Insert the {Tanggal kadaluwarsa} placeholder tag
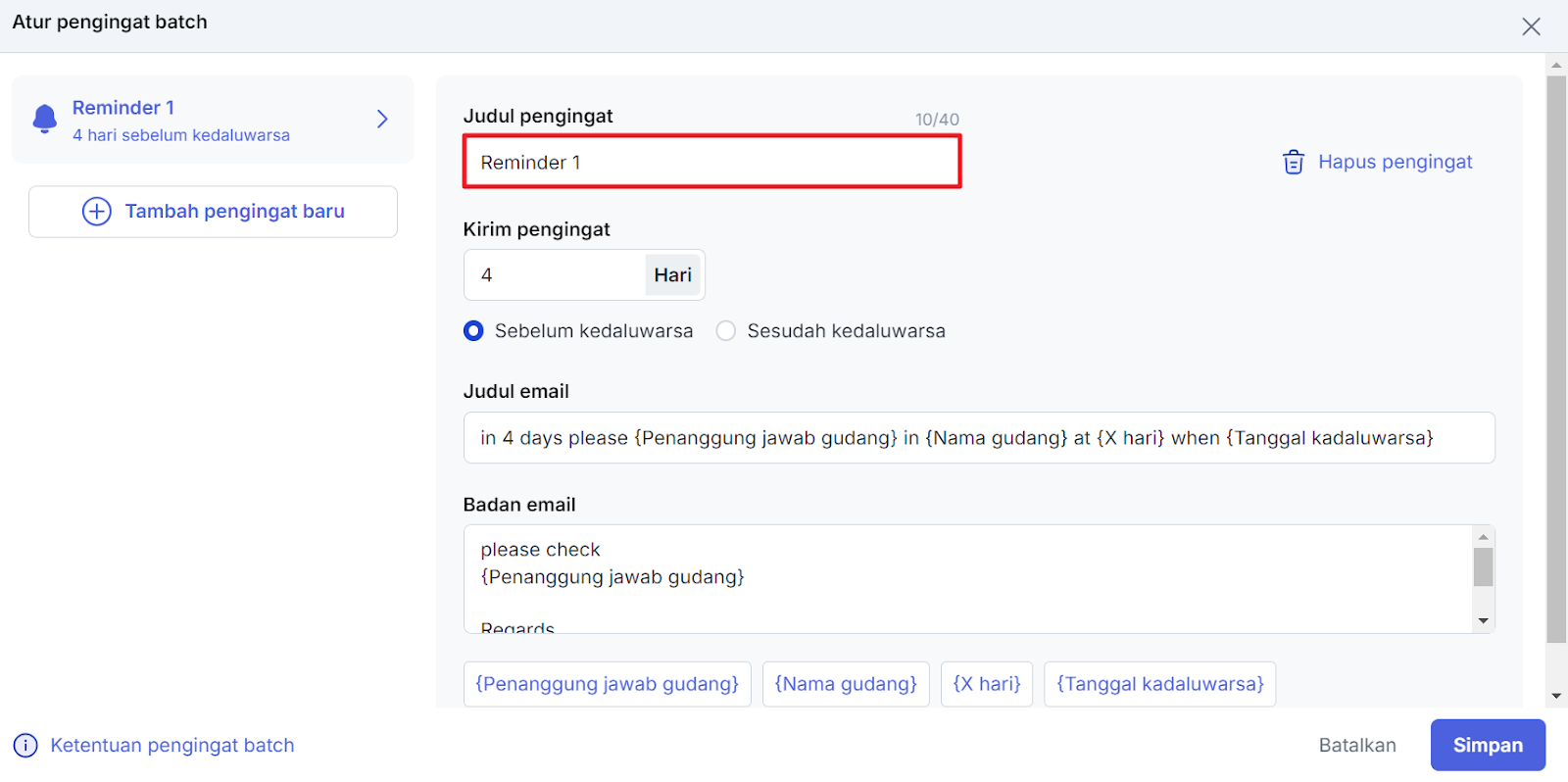Viewport: 1568px width, 782px height. (1159, 684)
